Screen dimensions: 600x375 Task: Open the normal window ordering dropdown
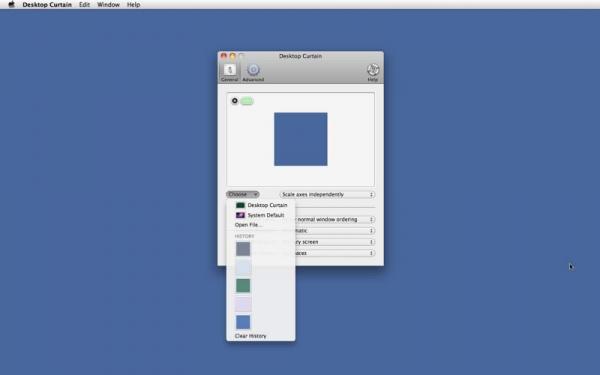(x=334, y=219)
